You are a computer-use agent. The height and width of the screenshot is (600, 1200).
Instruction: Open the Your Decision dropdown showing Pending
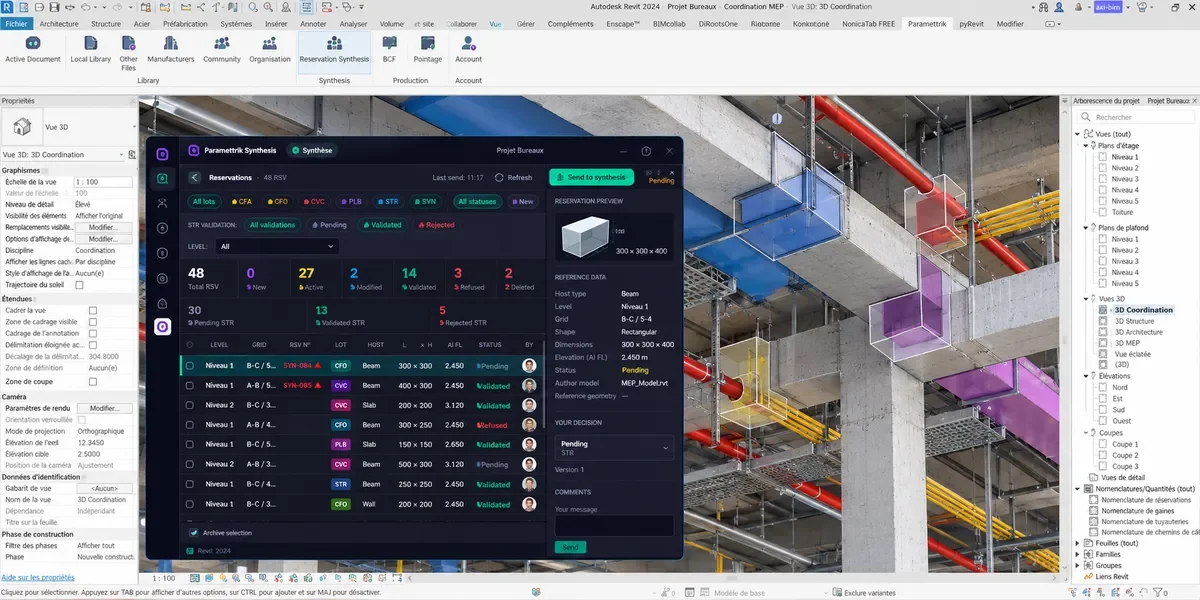614,448
